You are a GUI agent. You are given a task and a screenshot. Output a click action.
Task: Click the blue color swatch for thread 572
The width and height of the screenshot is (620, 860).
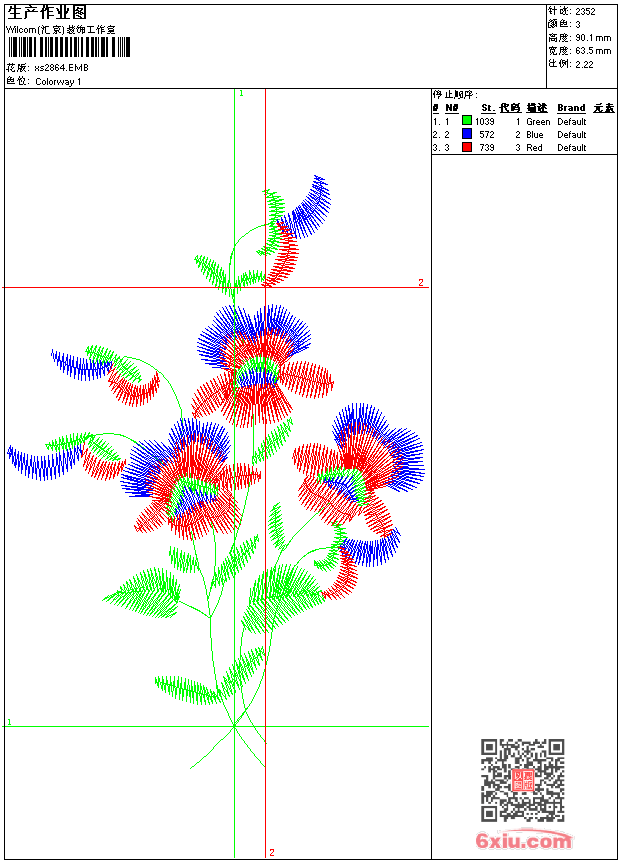coord(467,134)
